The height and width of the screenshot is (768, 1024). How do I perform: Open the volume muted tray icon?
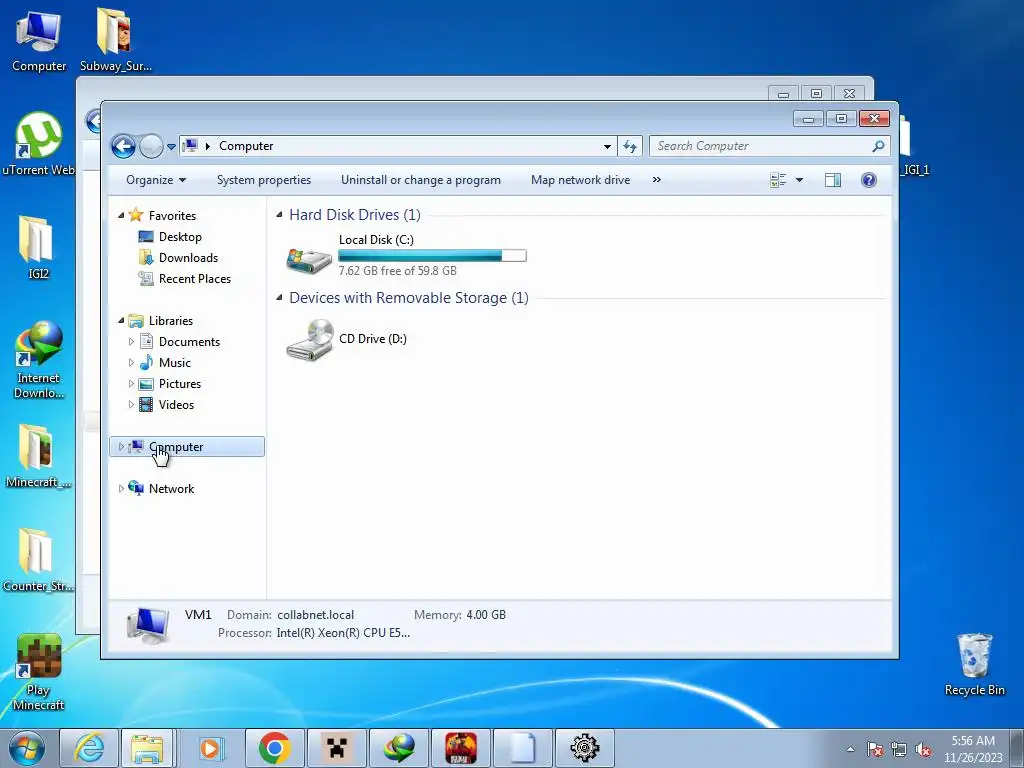click(x=923, y=750)
